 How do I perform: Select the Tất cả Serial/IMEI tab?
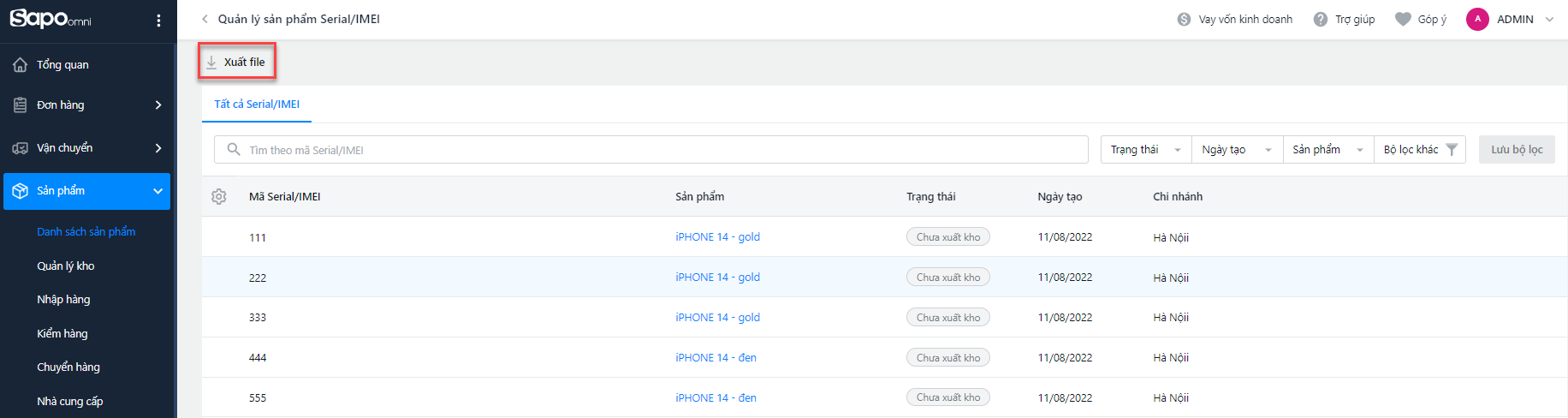click(257, 104)
